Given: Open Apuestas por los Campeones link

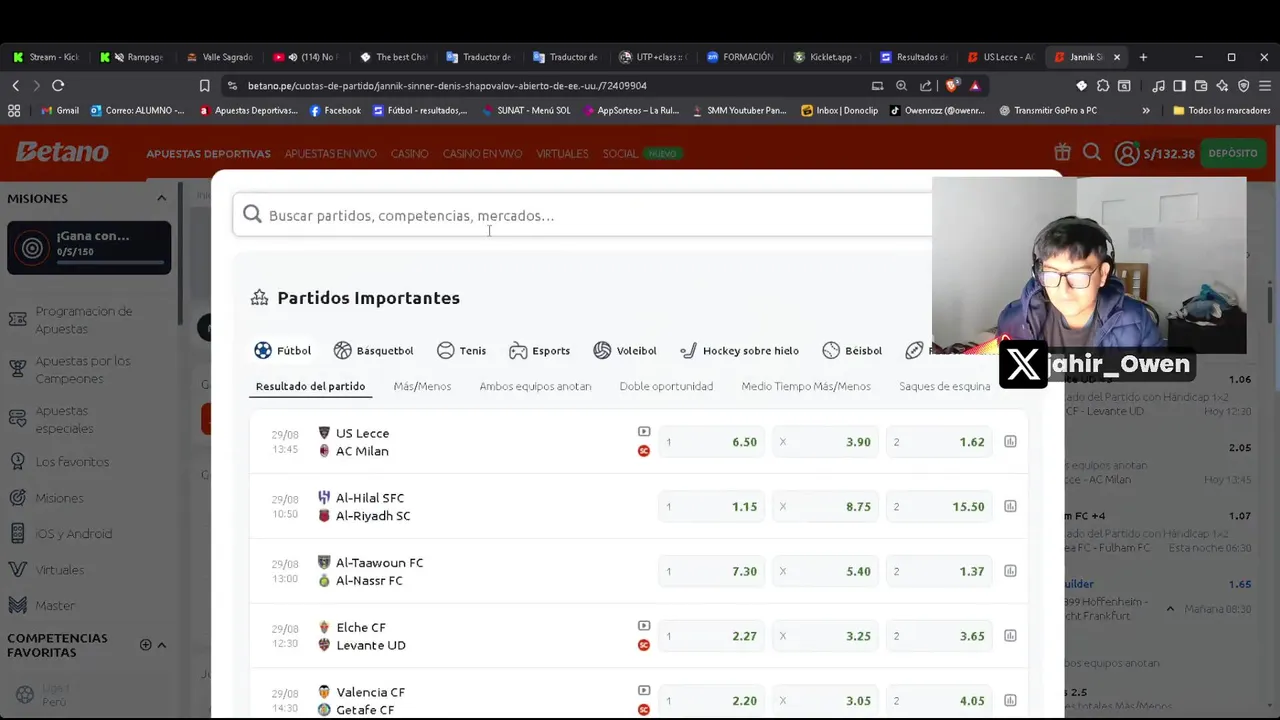Looking at the screenshot, I should tap(83, 369).
